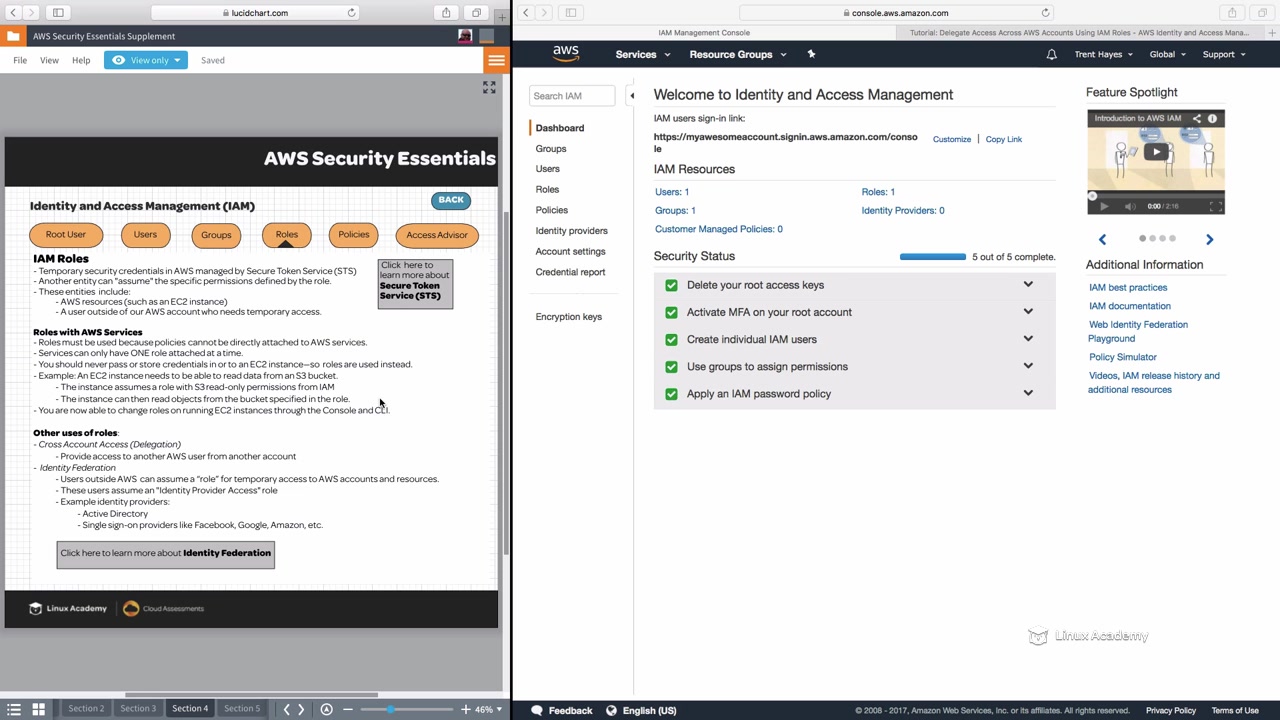Reload the lucidchart.com page
Viewport: 1280px width, 720px height.
(x=351, y=13)
